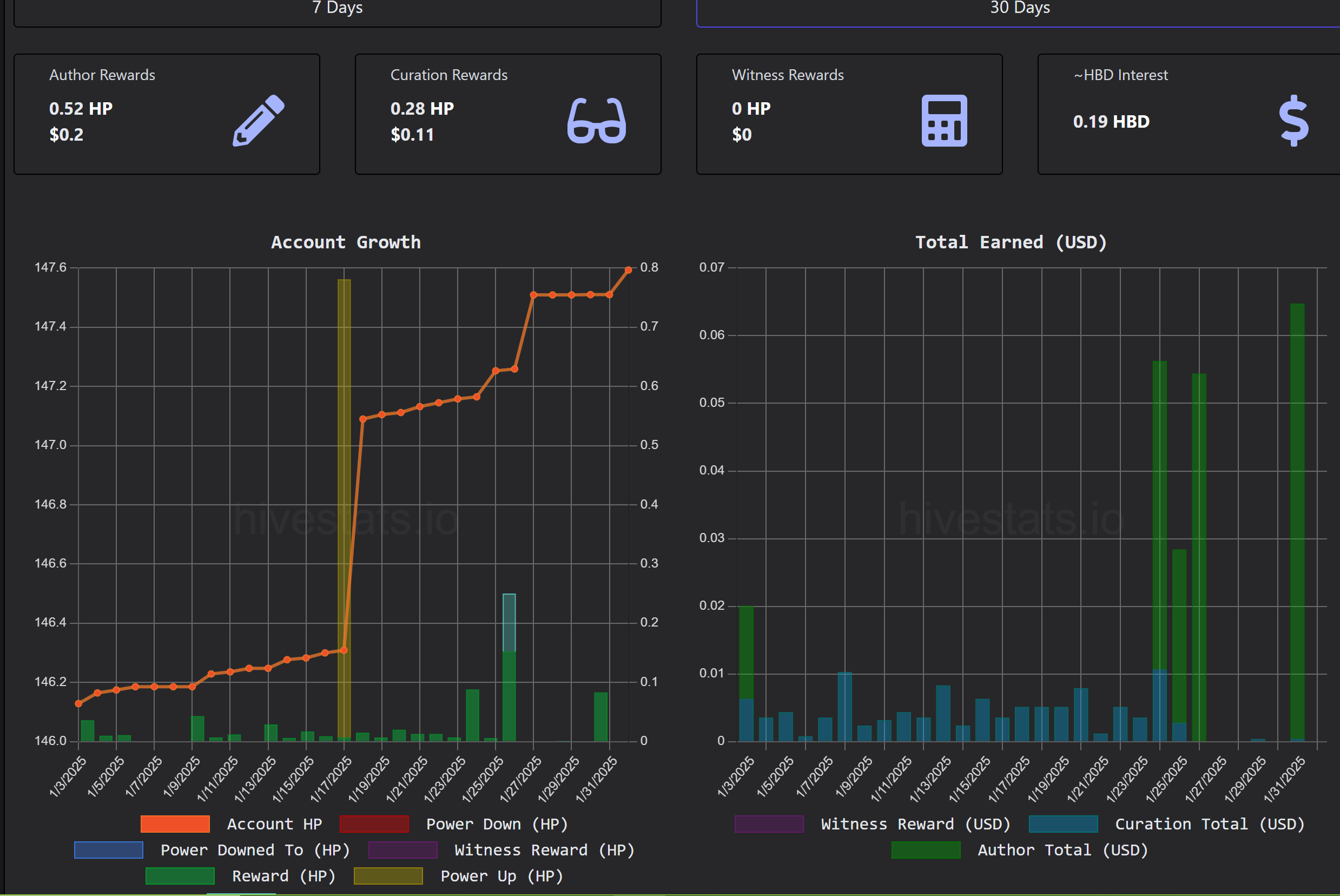
Task: Click the Power Downed To (HP) legend label
Action: (255, 849)
